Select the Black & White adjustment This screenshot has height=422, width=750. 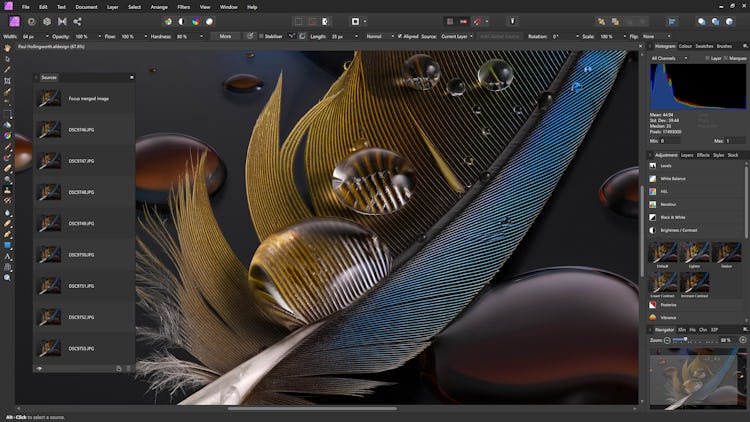[x=673, y=217]
